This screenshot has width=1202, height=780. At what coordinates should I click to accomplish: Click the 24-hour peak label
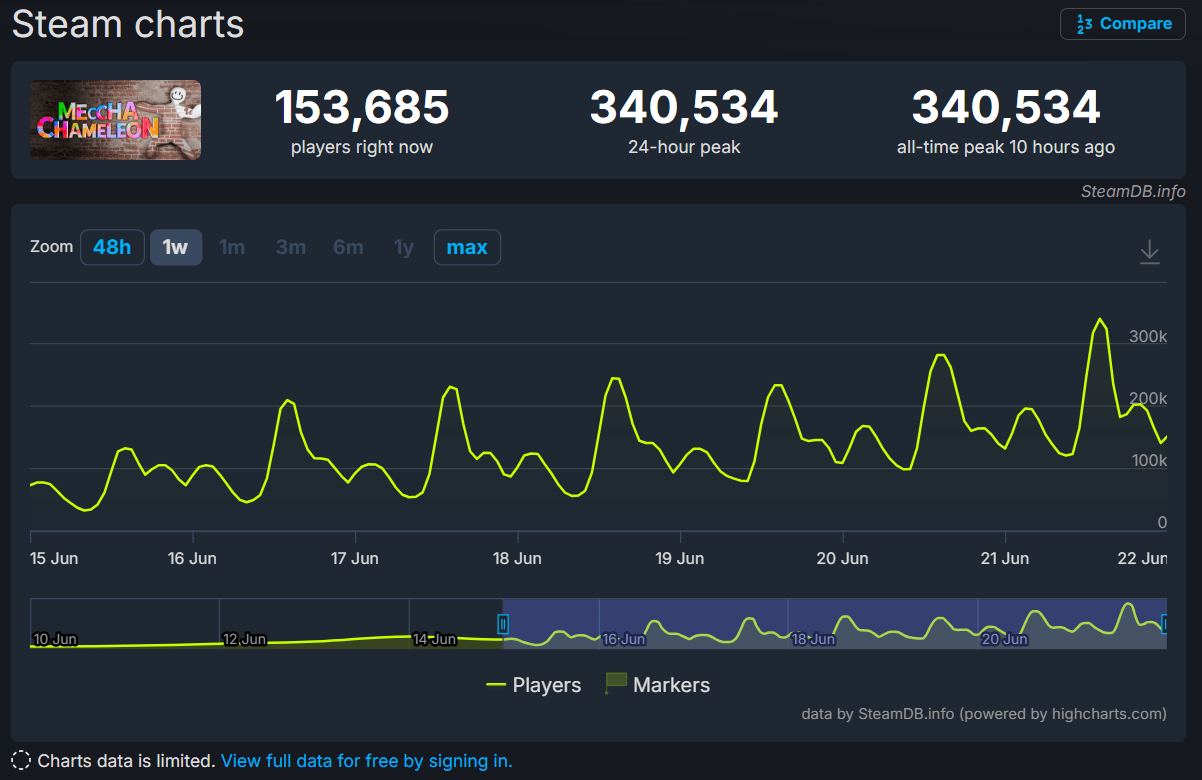(x=684, y=147)
